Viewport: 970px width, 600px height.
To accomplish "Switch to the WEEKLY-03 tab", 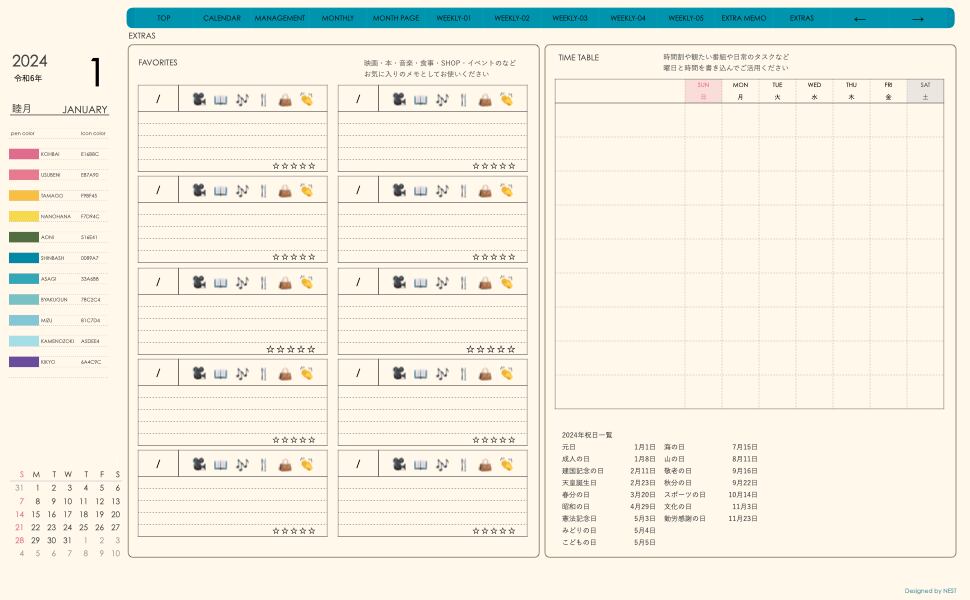I will click(x=570, y=18).
